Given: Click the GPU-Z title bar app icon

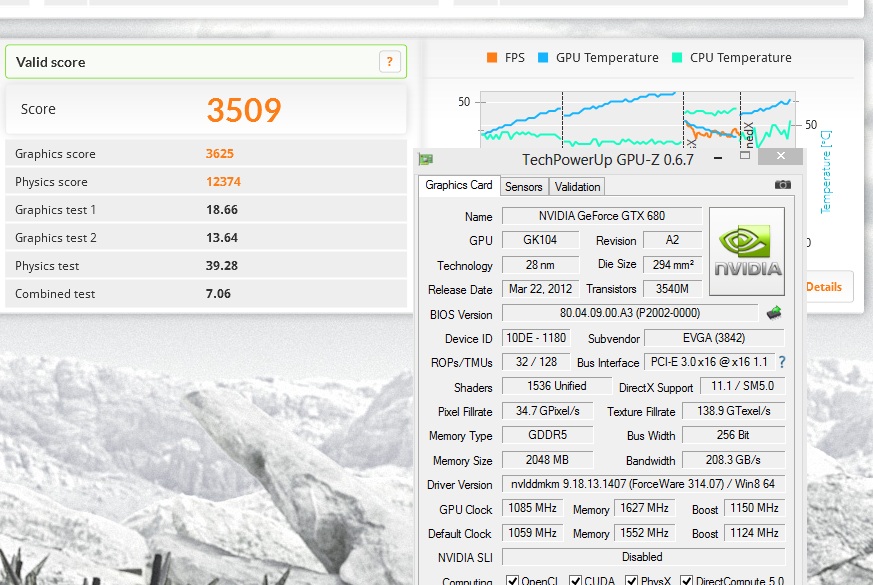Looking at the screenshot, I should tap(426, 160).
